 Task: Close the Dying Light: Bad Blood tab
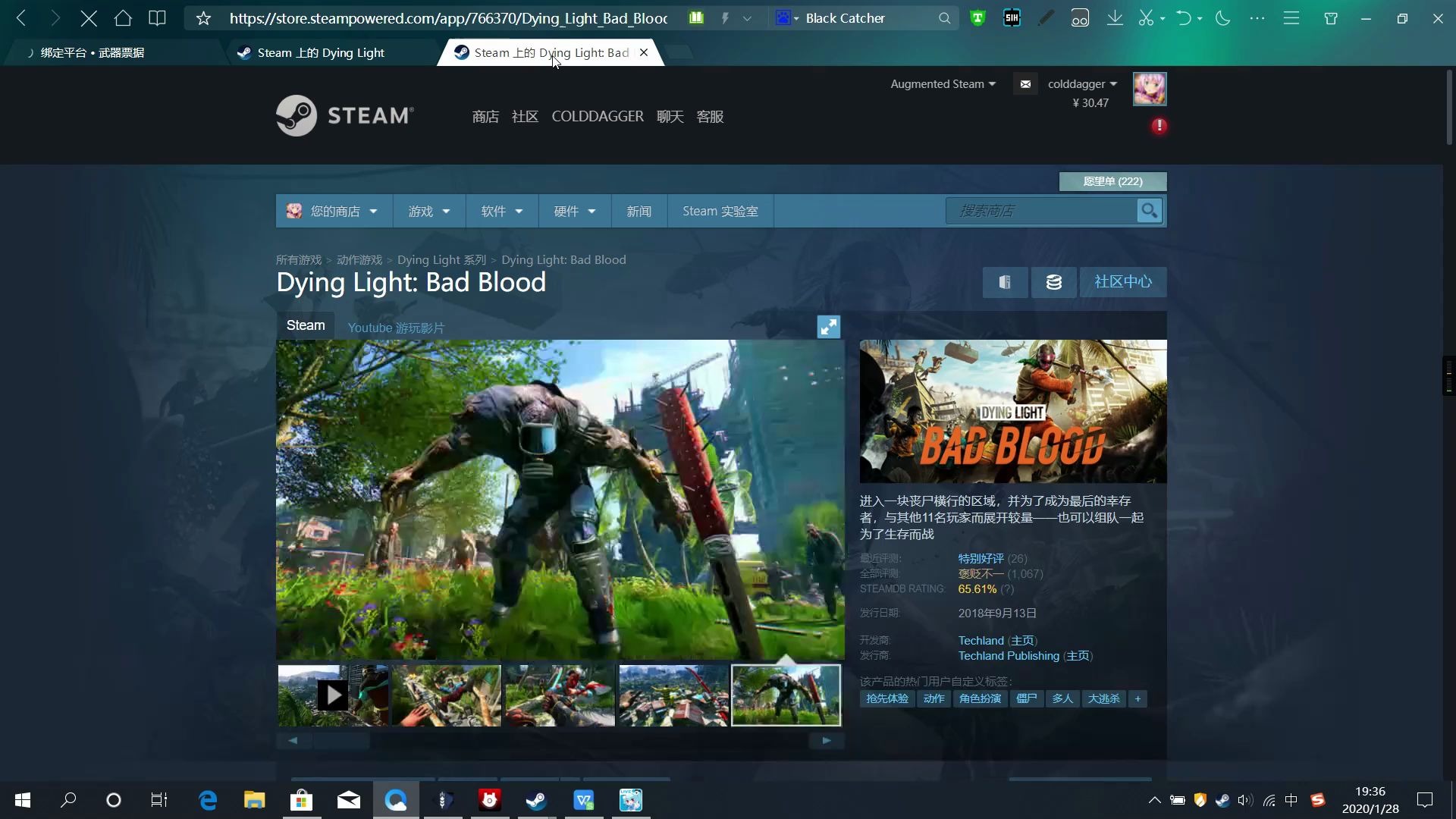pos(644,52)
